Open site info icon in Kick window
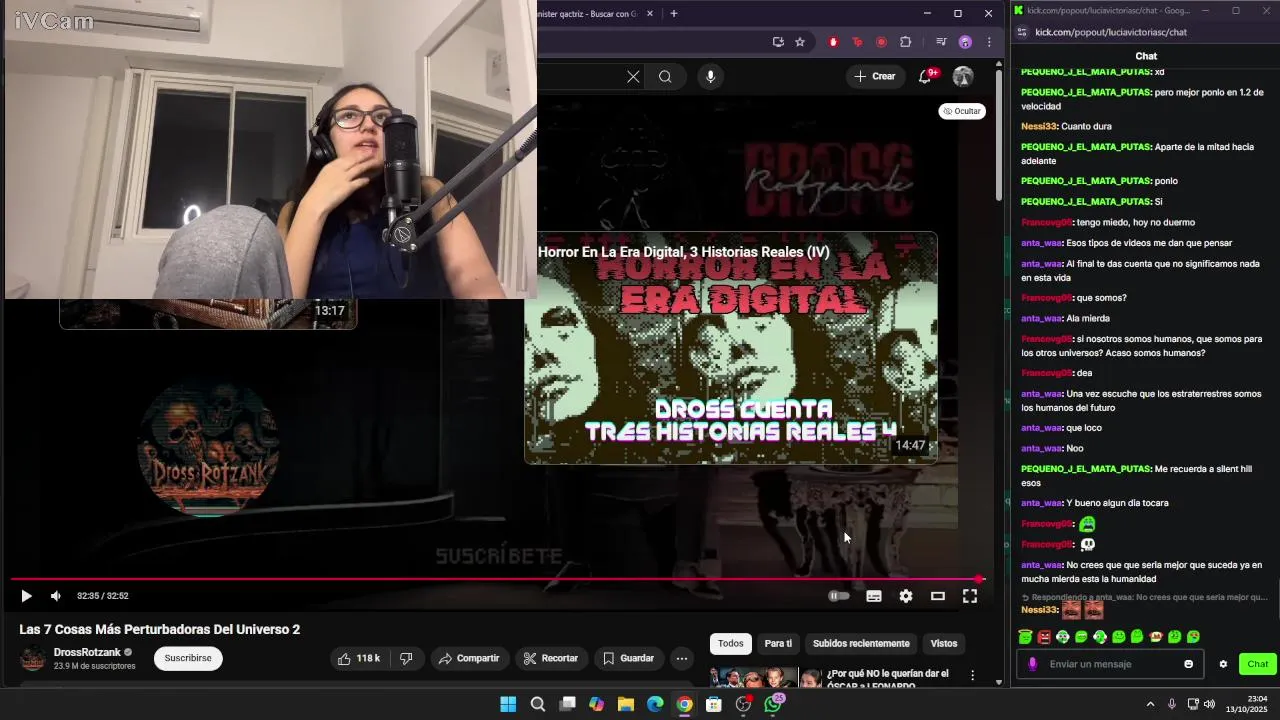The height and width of the screenshot is (720, 1280). (1021, 32)
